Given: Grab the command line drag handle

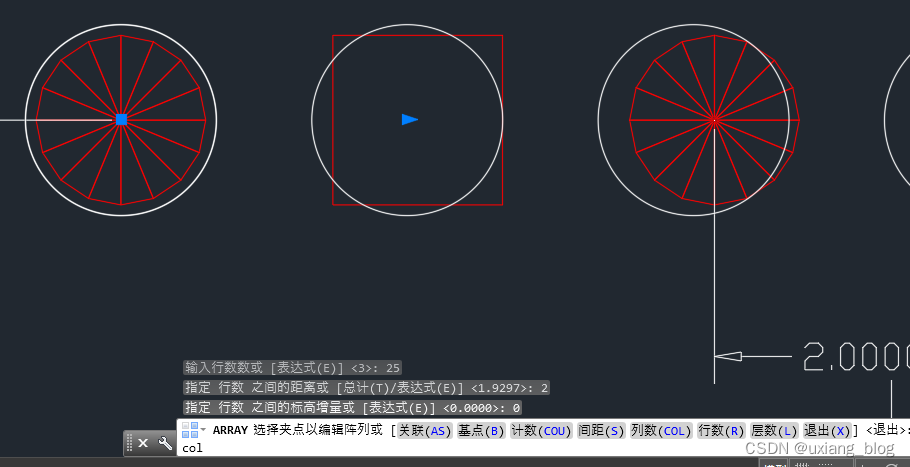Looking at the screenshot, I should (x=129, y=443).
